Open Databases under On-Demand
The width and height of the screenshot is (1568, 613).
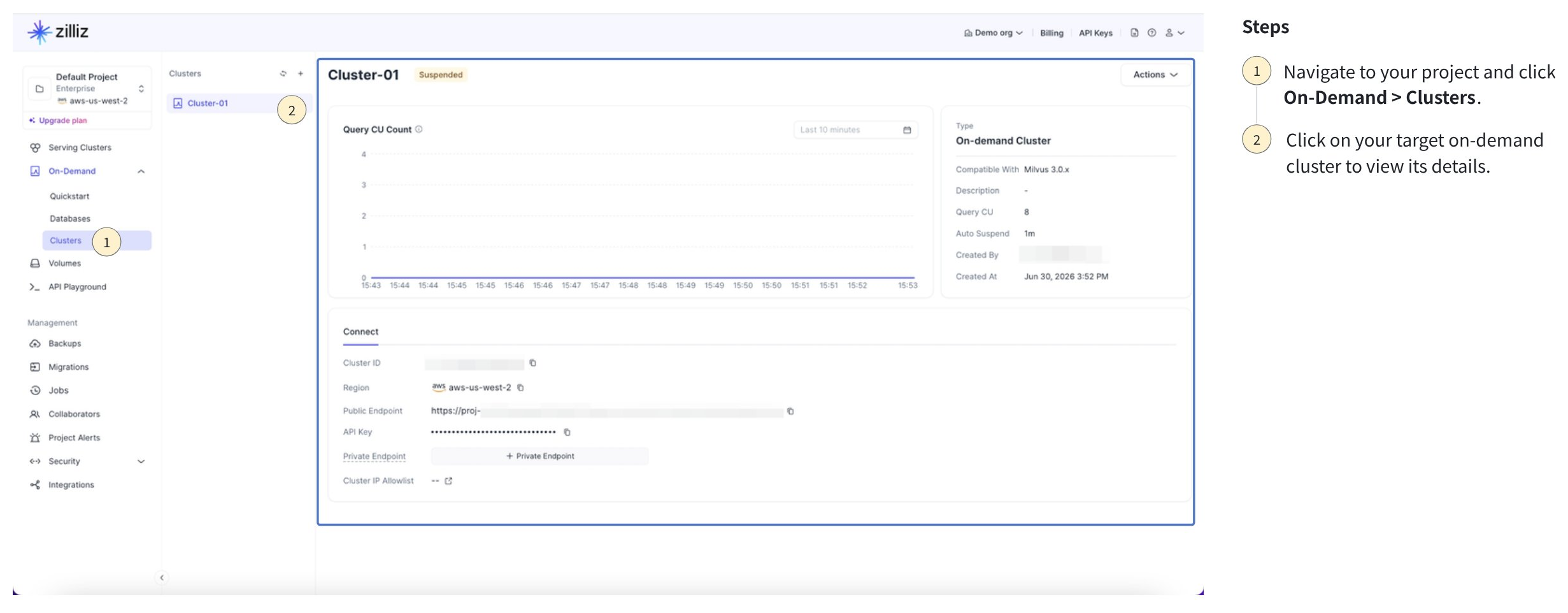pyautogui.click(x=70, y=219)
